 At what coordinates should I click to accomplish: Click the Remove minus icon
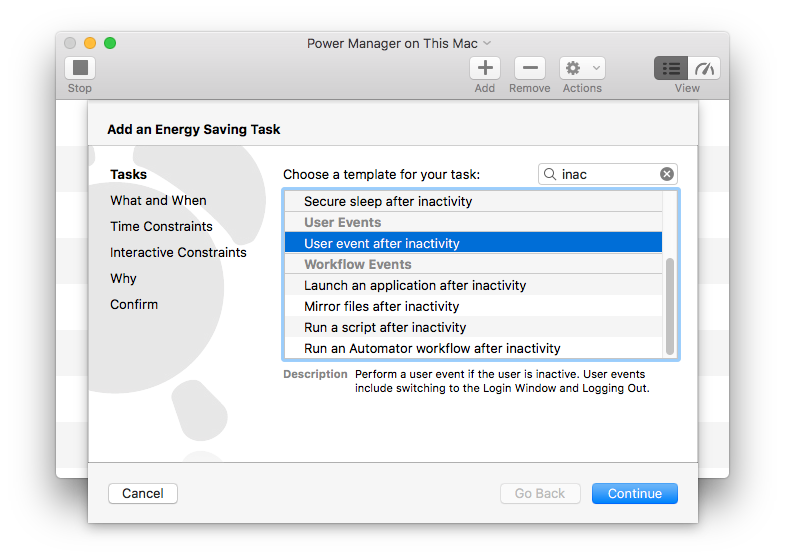tap(530, 68)
